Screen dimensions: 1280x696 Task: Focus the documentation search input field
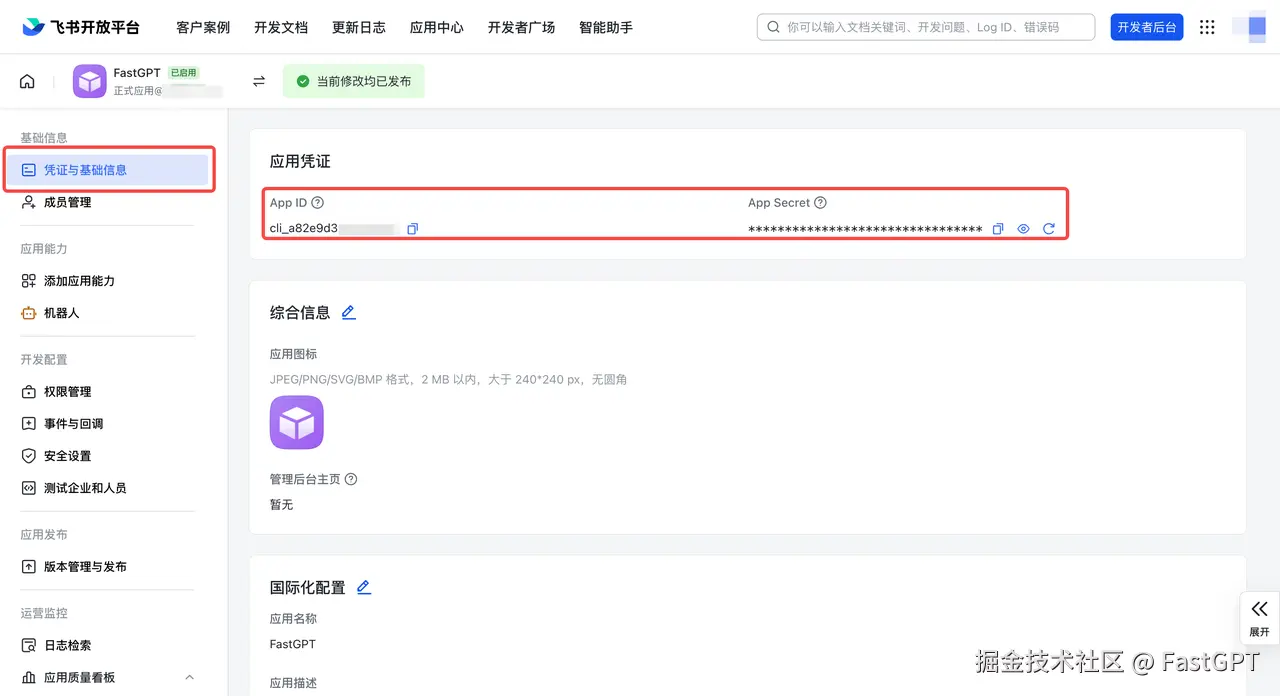926,27
